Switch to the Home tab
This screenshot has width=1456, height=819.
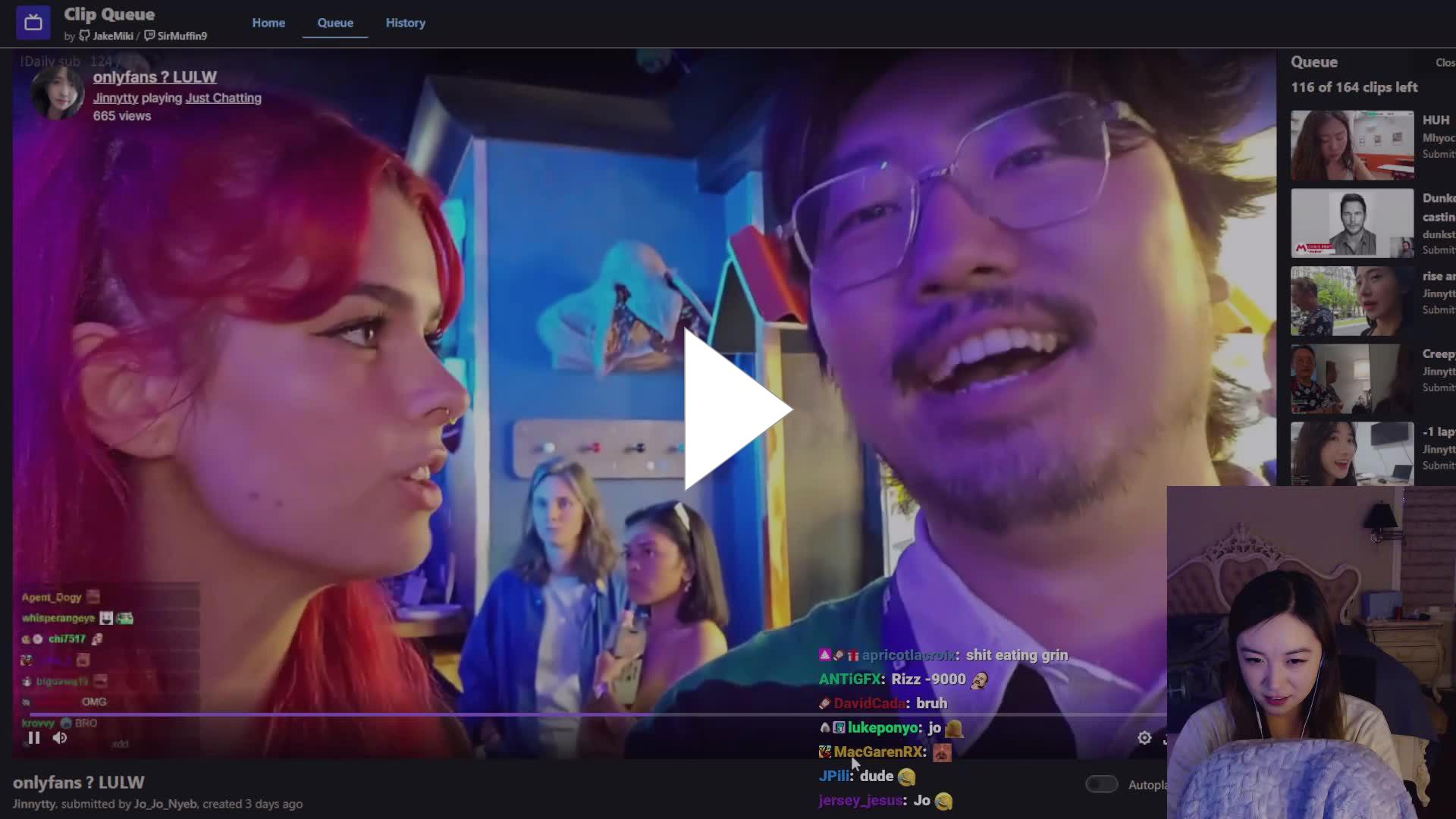tap(268, 23)
